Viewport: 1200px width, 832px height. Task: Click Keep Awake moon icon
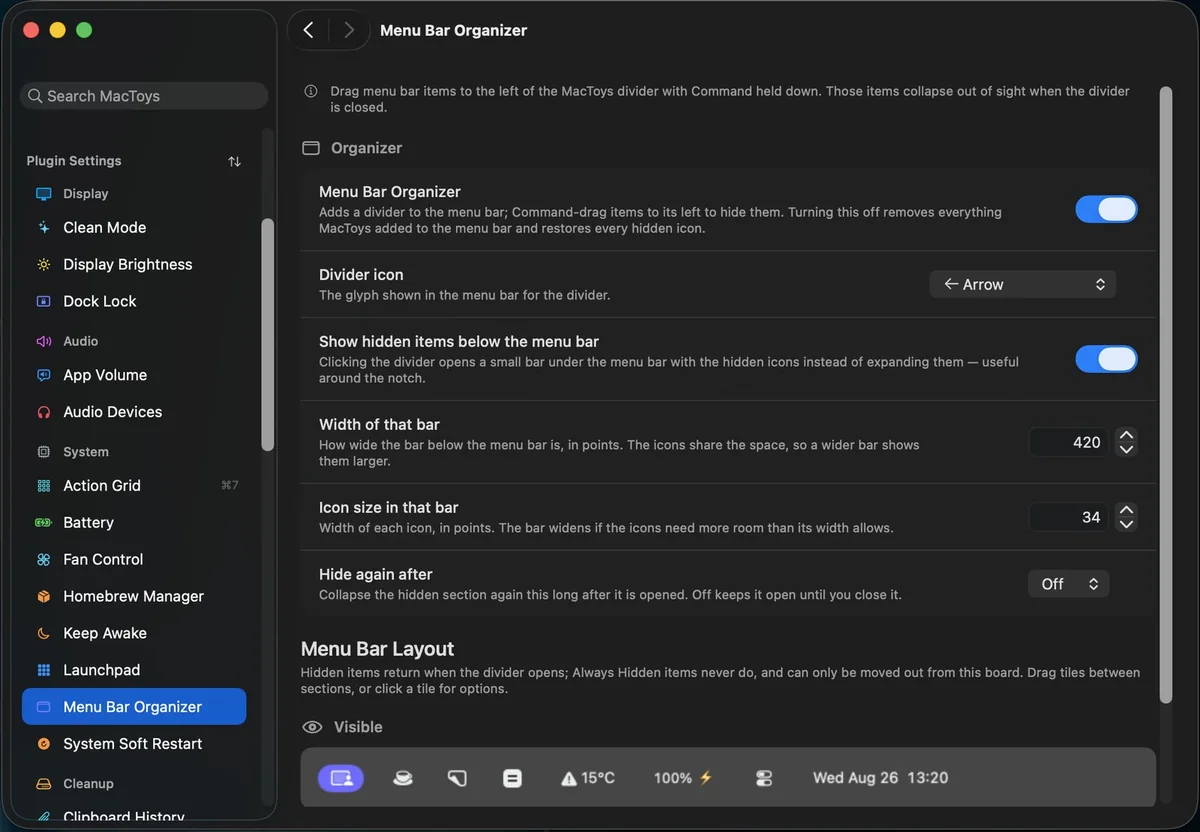tap(44, 634)
